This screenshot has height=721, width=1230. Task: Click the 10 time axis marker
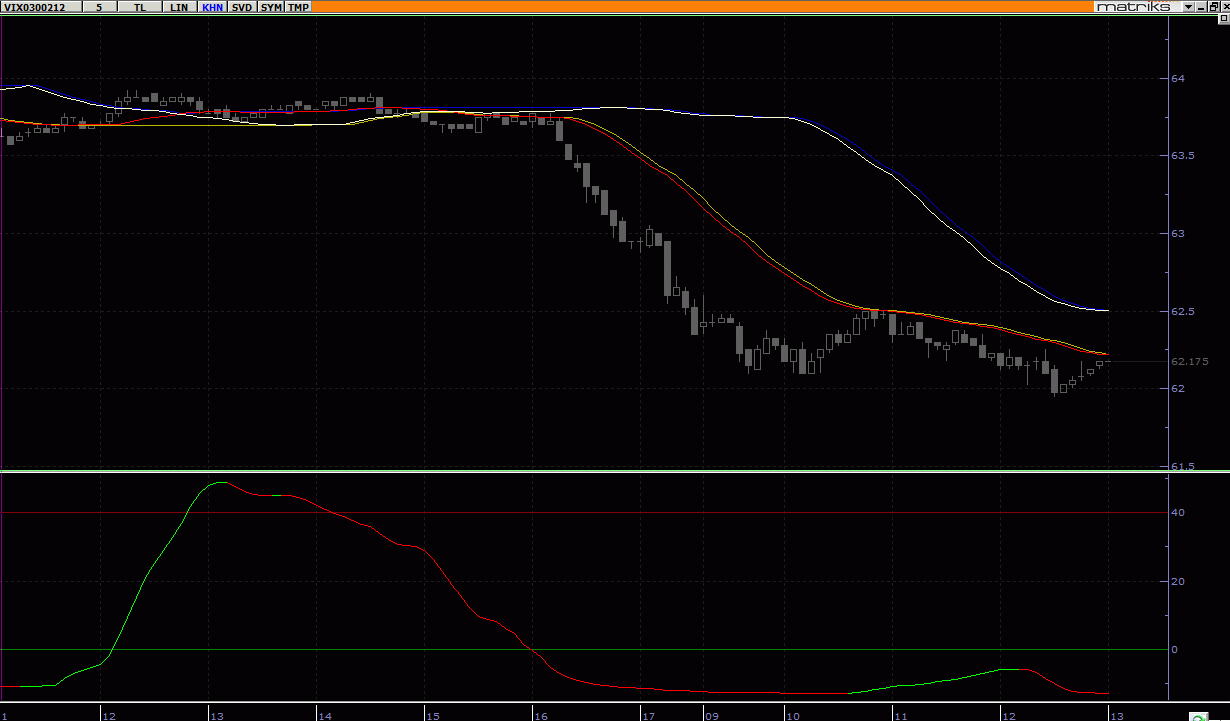pos(792,716)
